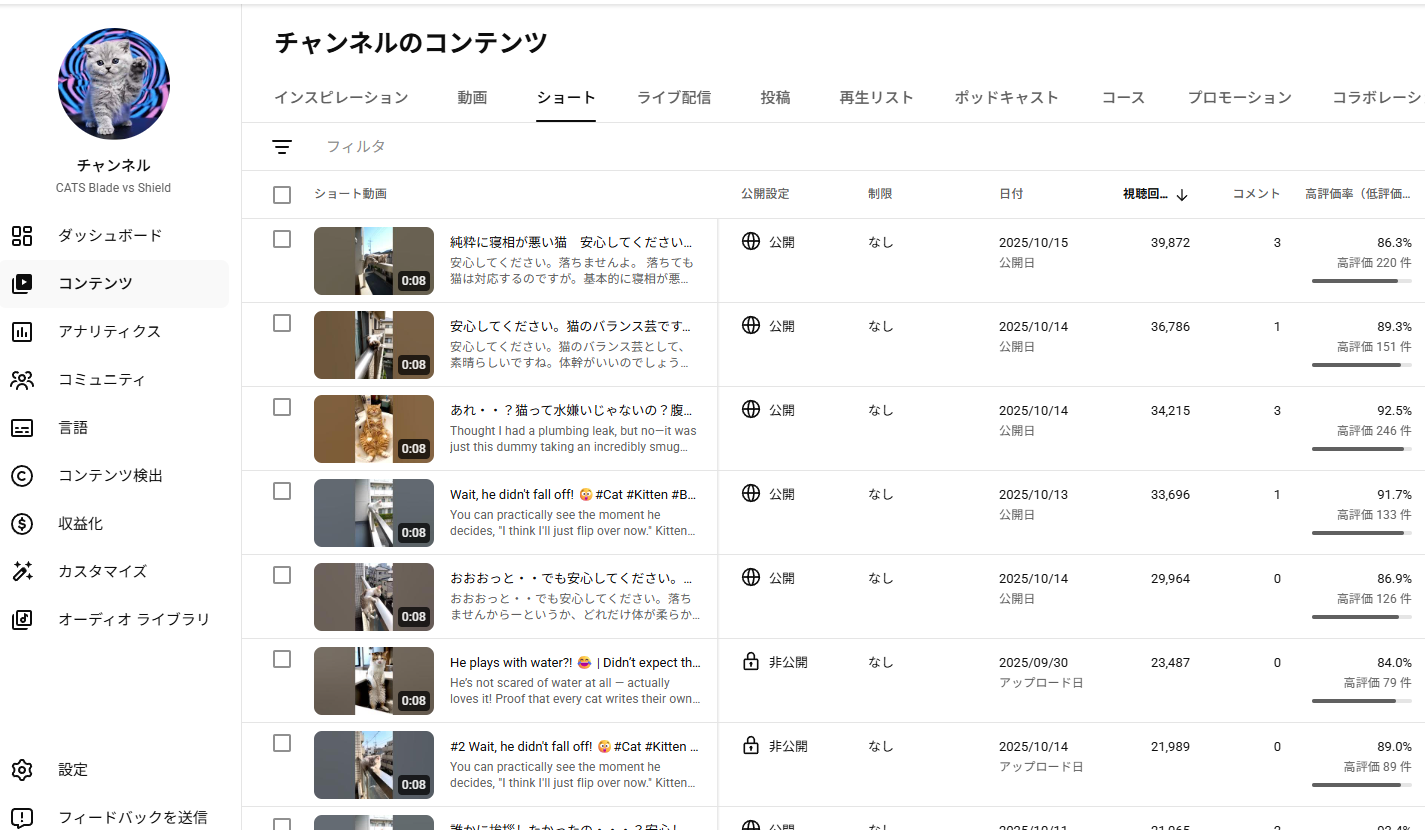This screenshot has width=1425, height=830.
Task: Open the Settings (設定) gear icon
Action: click(x=22, y=770)
